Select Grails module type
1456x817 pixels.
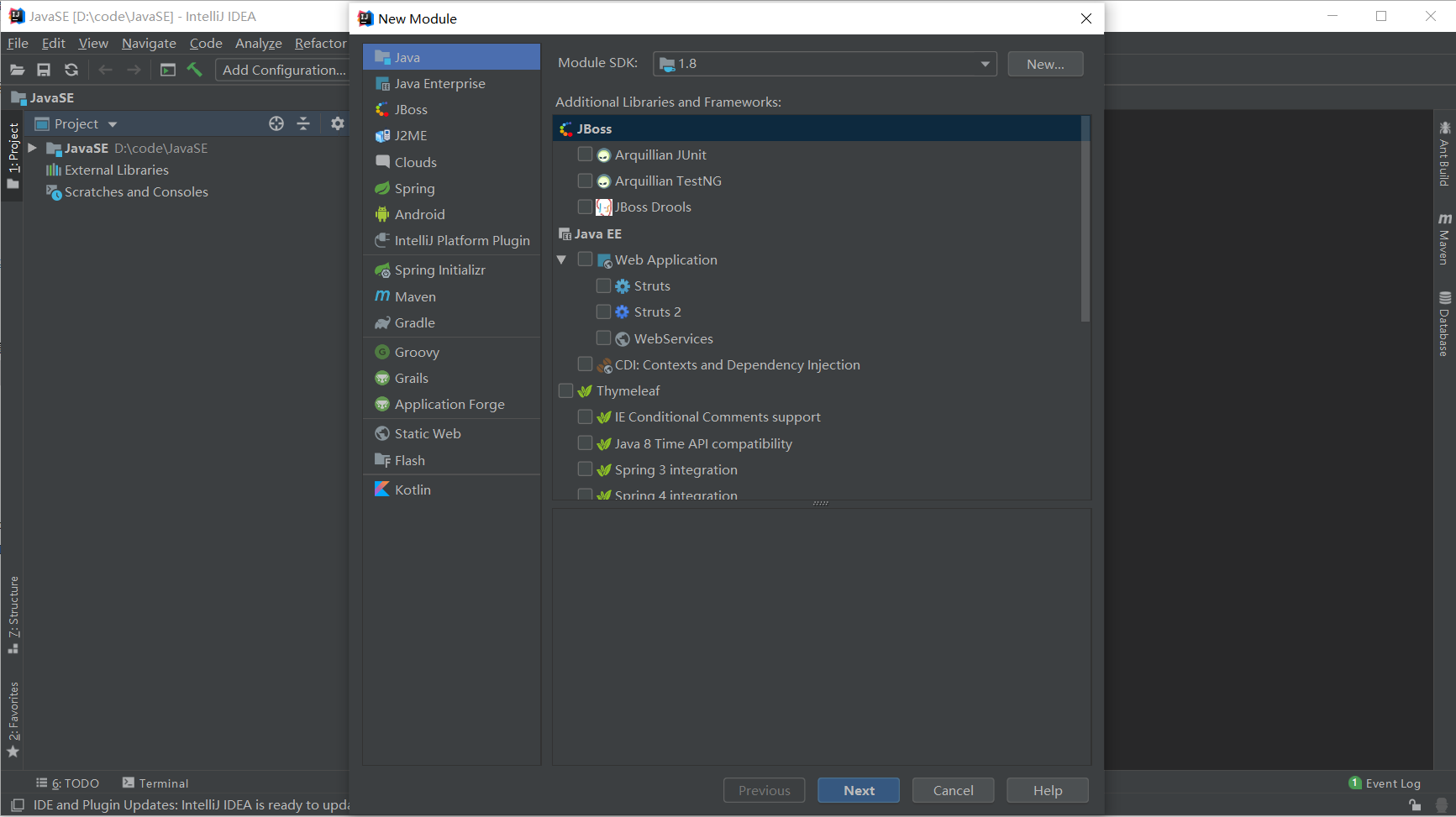coord(452,378)
